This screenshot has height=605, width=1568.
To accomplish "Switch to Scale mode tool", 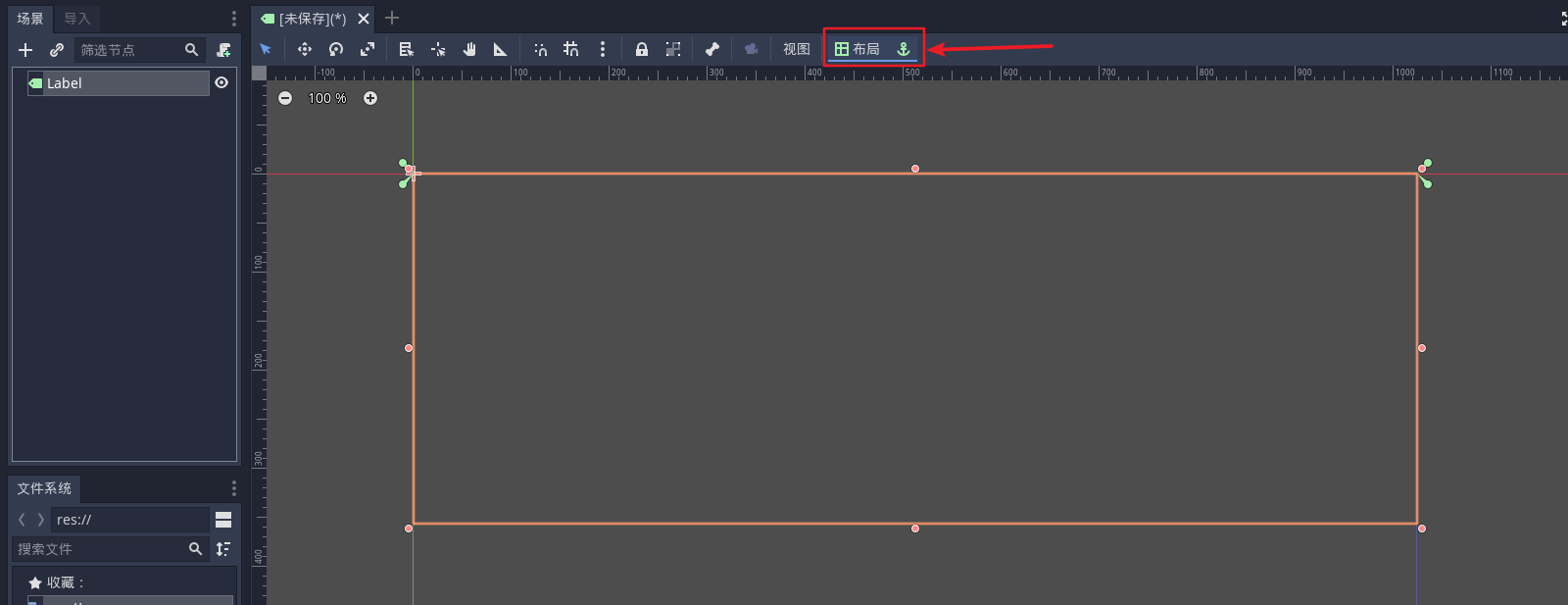I will [367, 49].
